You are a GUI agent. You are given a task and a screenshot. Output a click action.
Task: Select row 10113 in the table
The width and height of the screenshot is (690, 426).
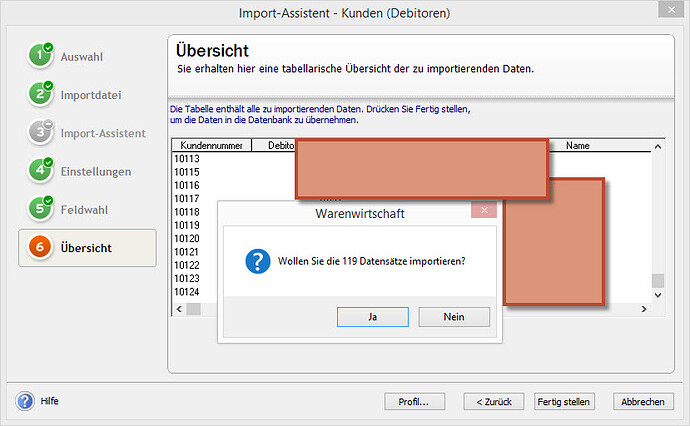pyautogui.click(x=187, y=158)
